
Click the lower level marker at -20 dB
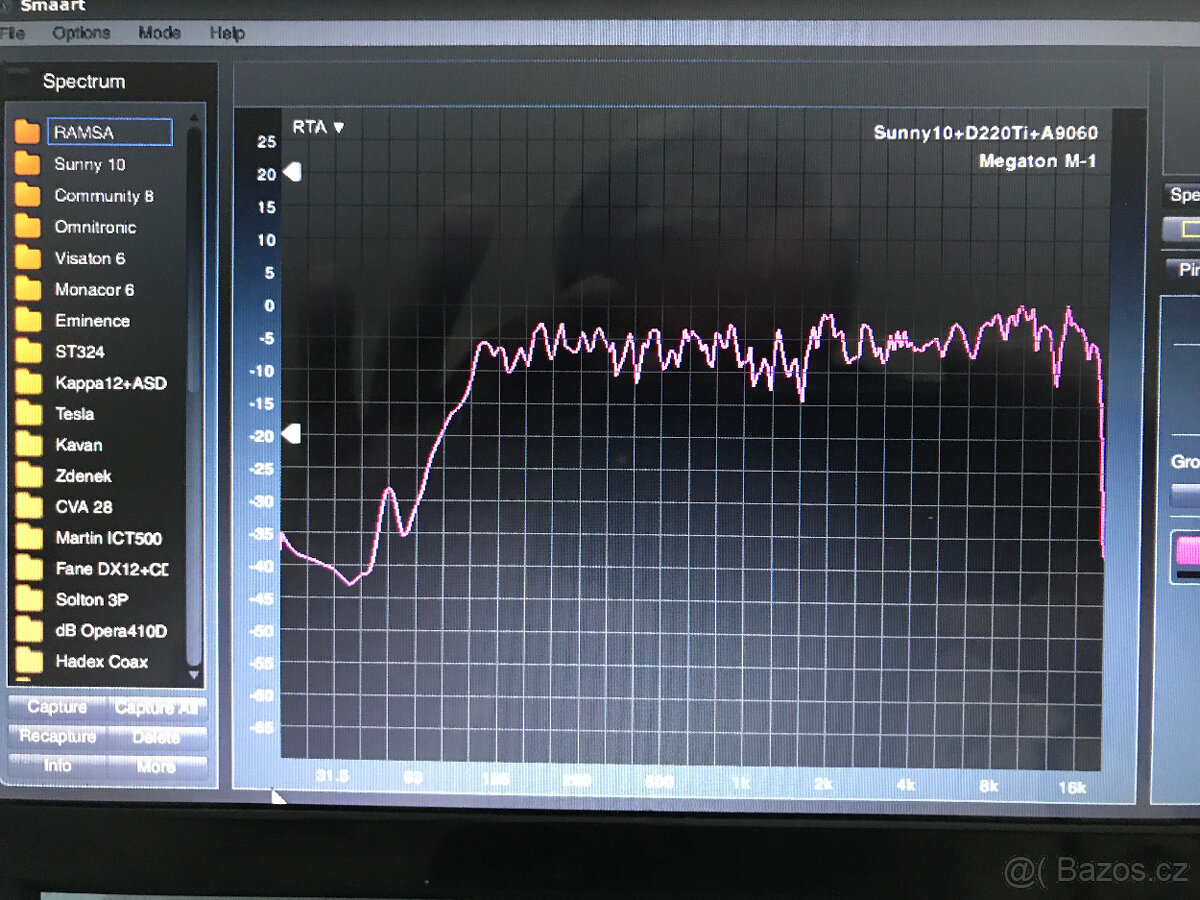[x=292, y=434]
